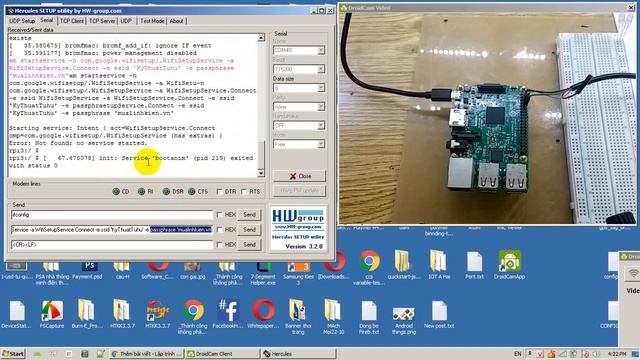The height and width of the screenshot is (360, 640).
Task: Open the Android things.png image icon
Action: click(404, 320)
